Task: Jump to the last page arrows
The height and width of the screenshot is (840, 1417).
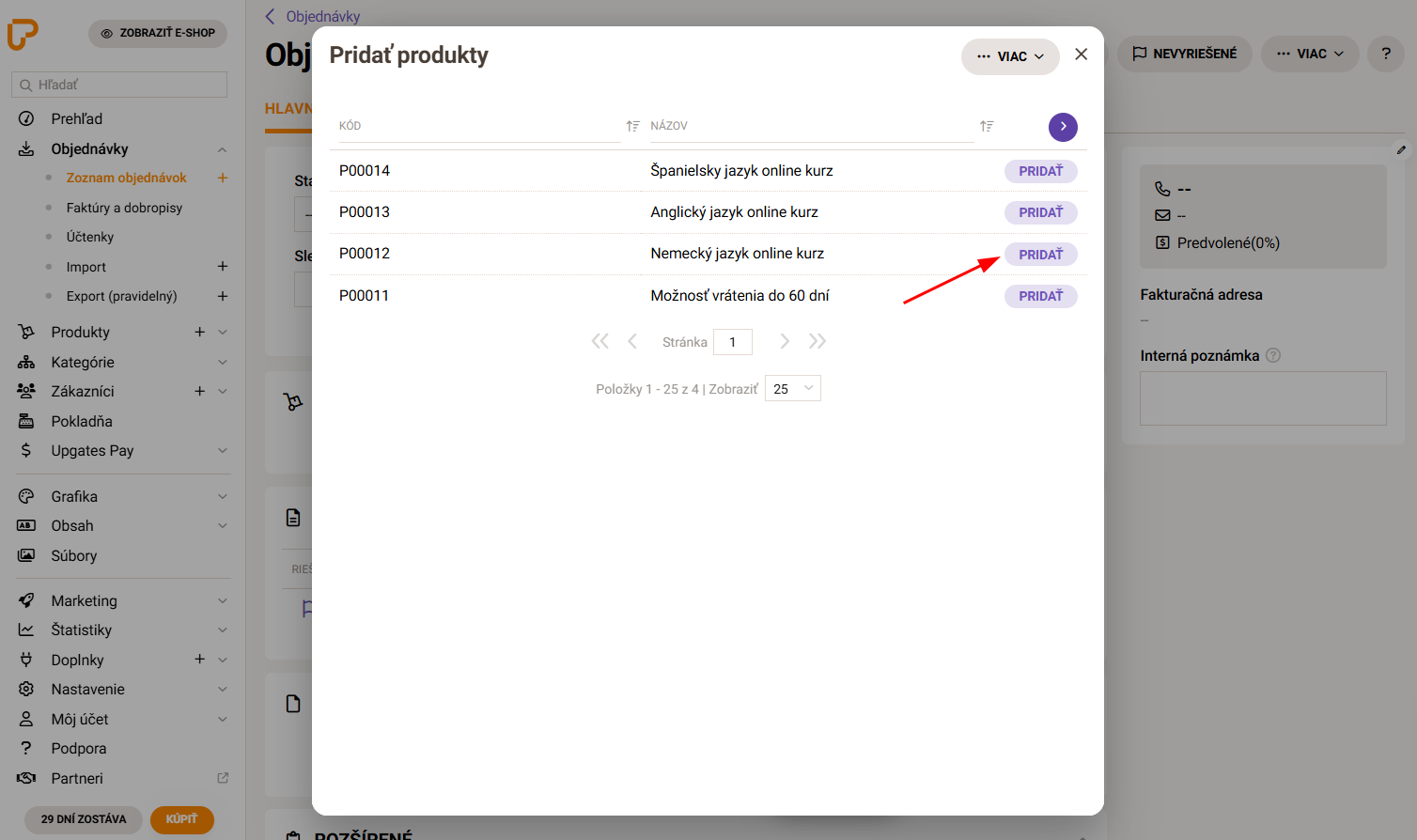Action: [817, 341]
